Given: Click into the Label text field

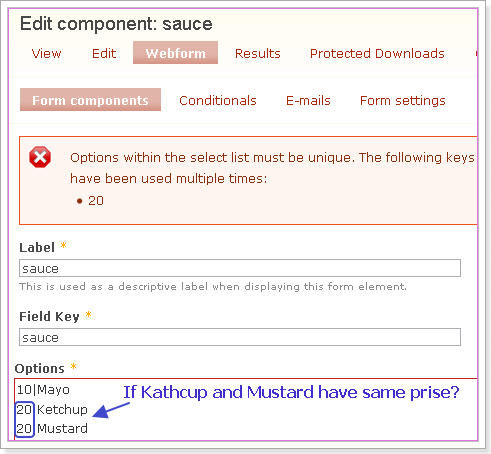Looking at the screenshot, I should (x=240, y=268).
